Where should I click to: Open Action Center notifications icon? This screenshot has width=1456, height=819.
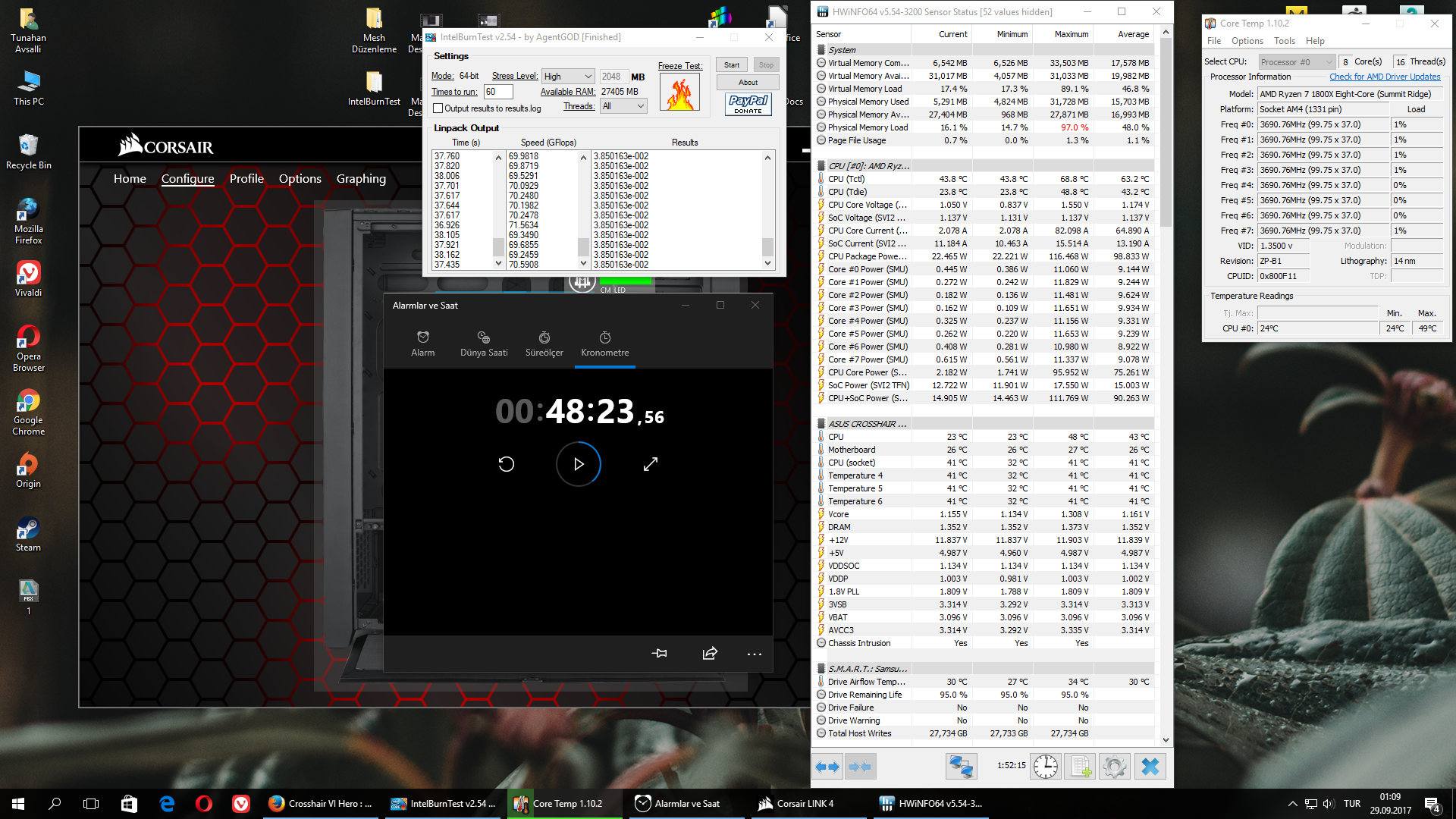[x=1432, y=804]
